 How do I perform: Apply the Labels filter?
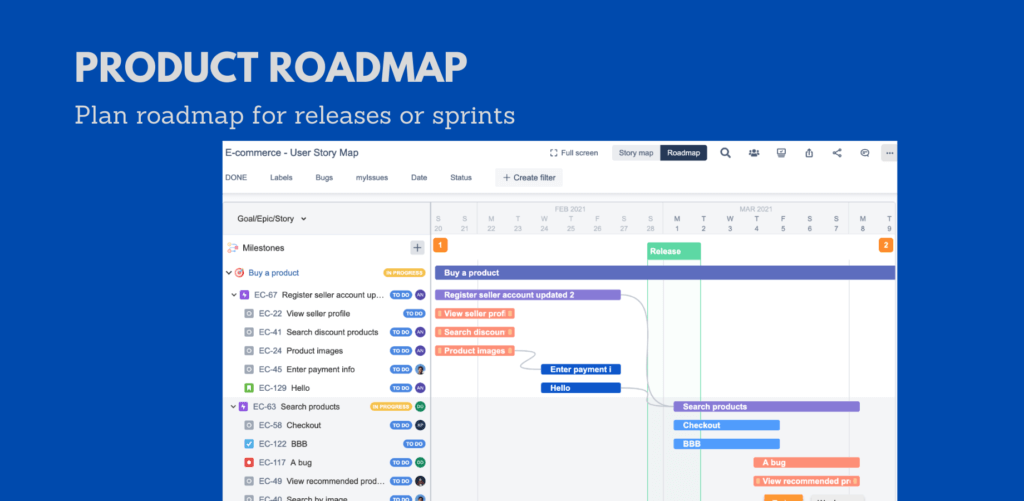coord(281,178)
